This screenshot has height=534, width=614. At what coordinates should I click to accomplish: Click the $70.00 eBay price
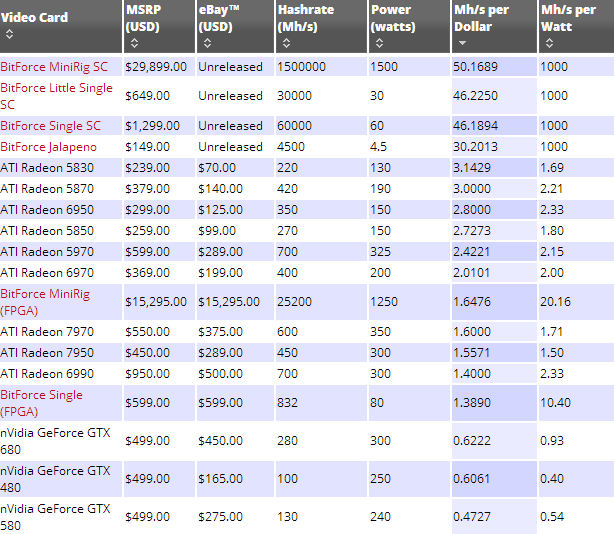217,168
